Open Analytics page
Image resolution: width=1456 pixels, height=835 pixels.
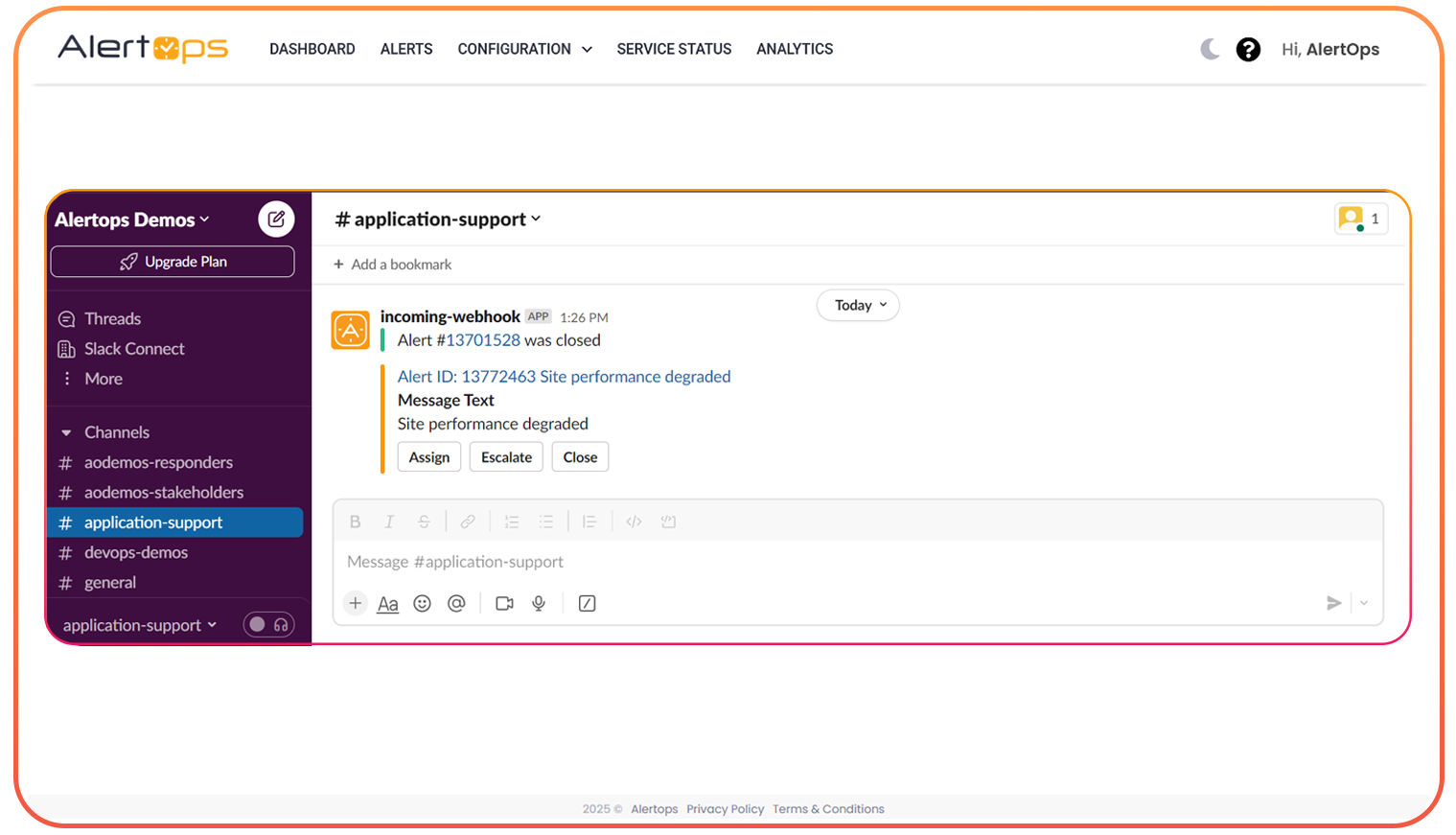click(x=795, y=49)
